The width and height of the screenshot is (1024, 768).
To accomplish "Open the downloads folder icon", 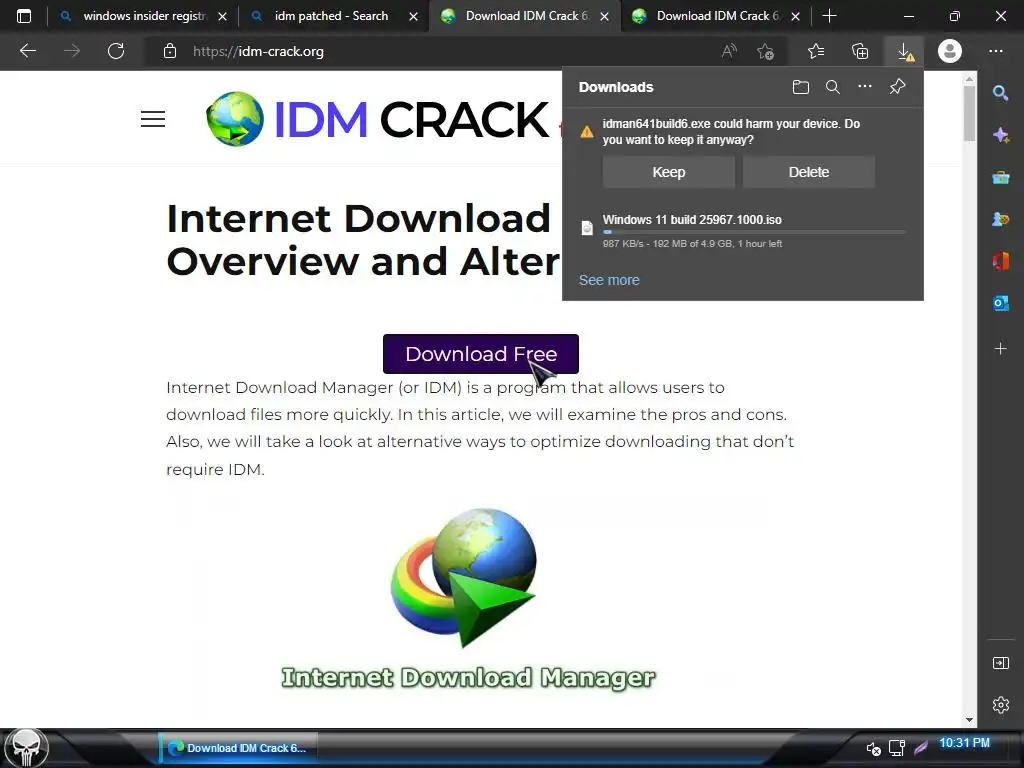I will coord(801,87).
